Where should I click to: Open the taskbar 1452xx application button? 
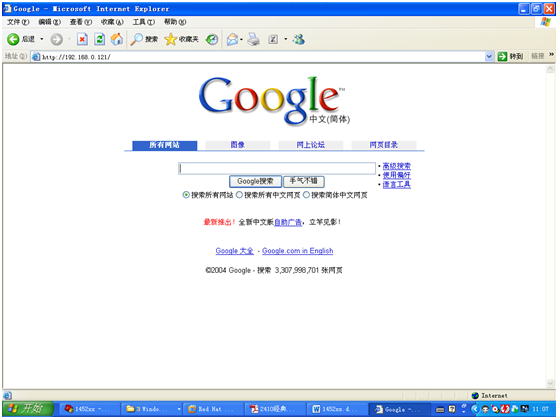coord(90,409)
